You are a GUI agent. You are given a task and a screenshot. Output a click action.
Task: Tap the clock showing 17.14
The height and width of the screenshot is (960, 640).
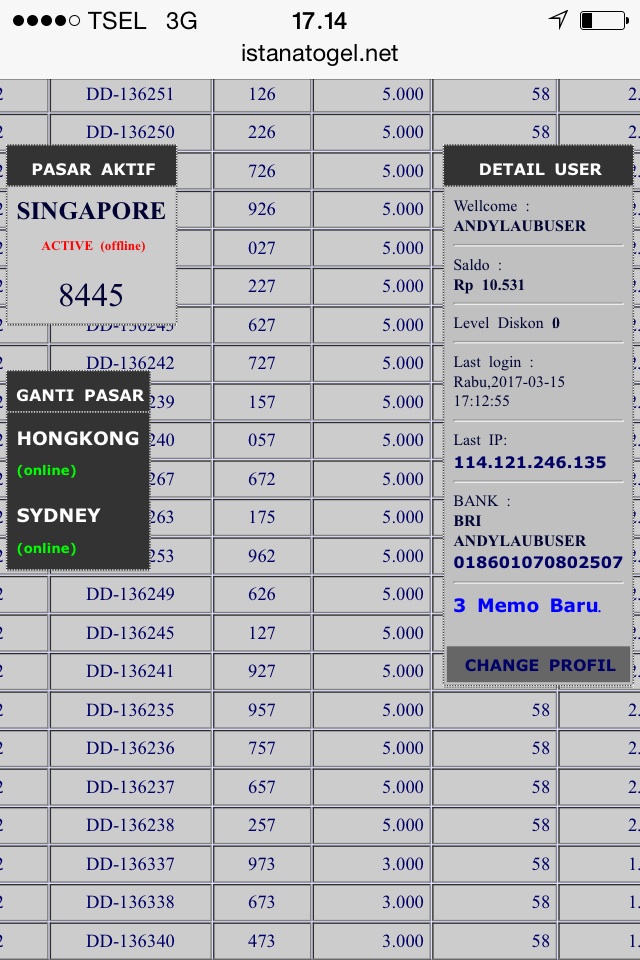(x=319, y=21)
